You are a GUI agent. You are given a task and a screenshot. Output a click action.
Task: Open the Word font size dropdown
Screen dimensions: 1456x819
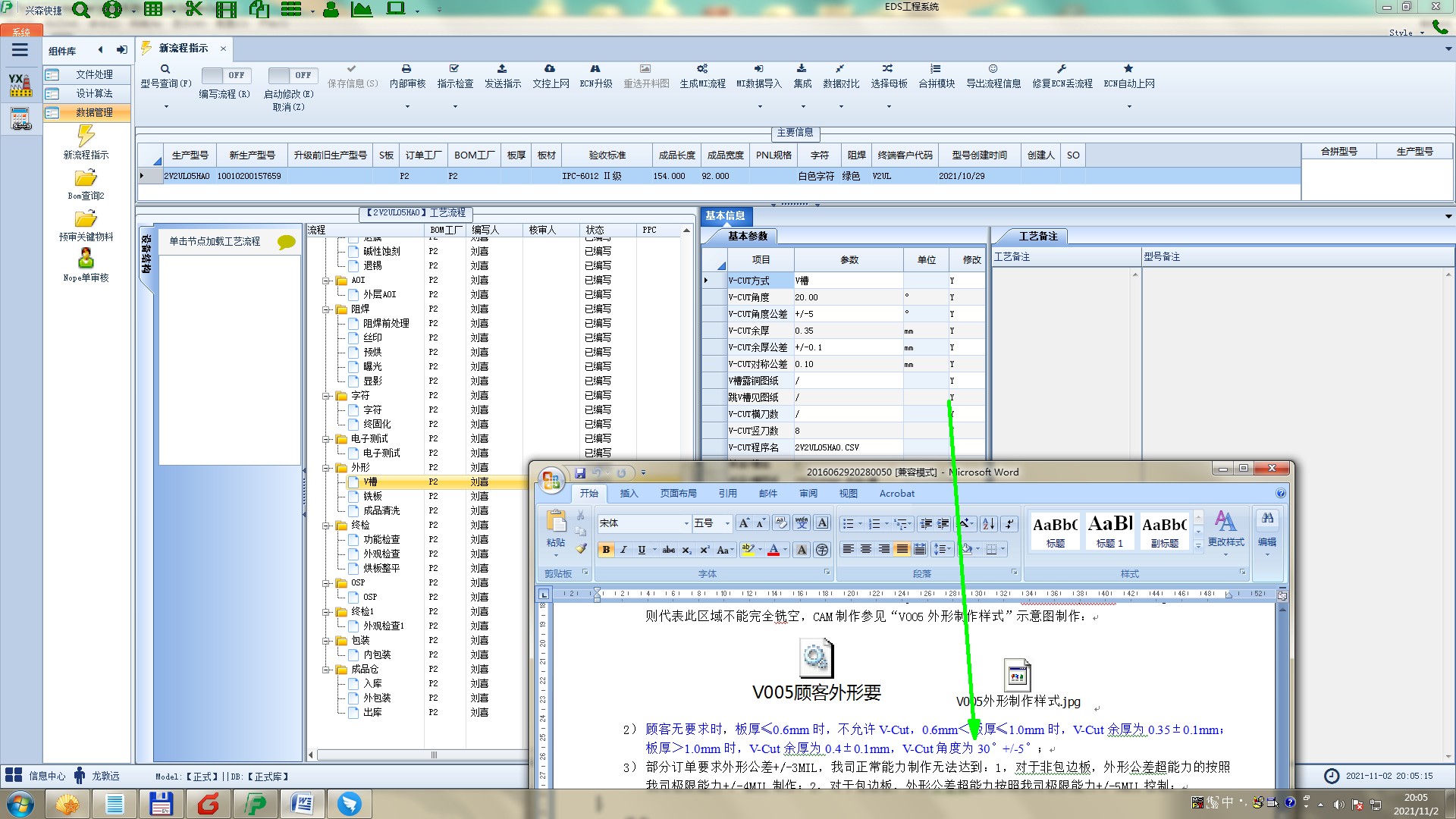tap(727, 523)
